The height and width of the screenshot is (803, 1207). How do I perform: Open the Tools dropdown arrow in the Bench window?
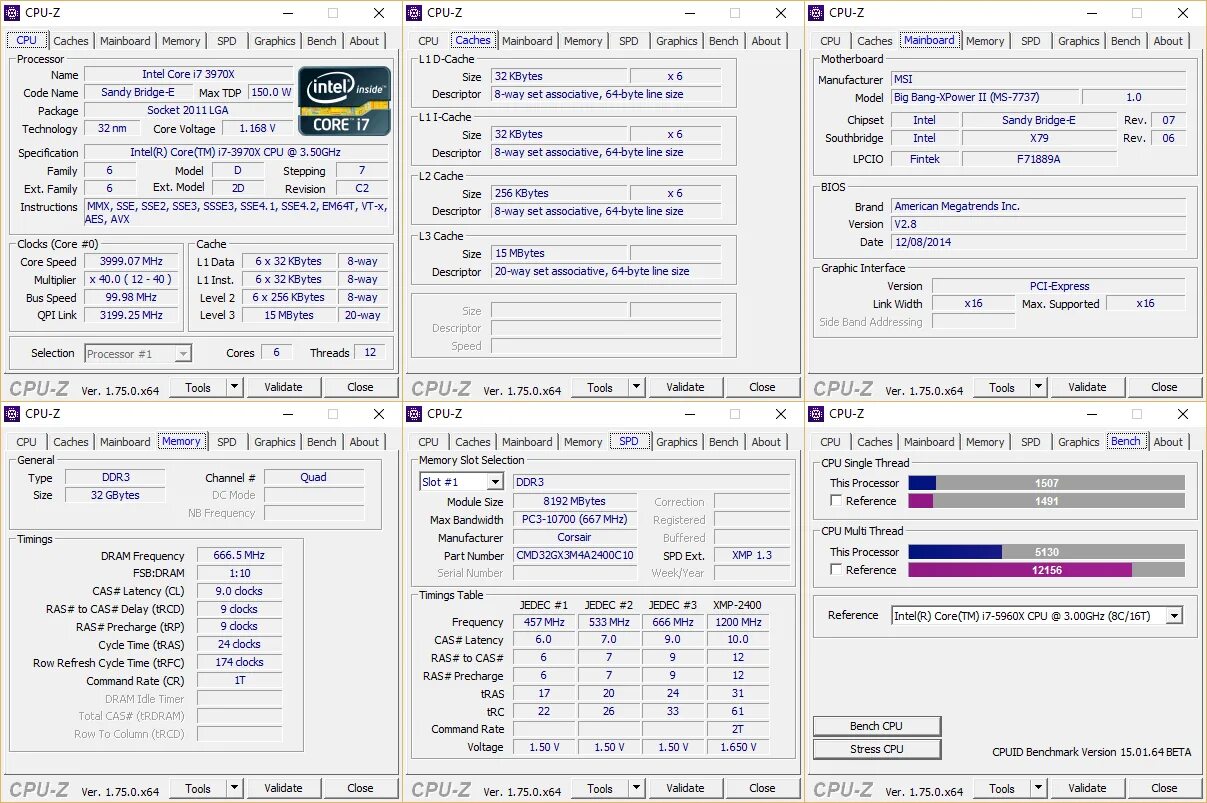(1038, 788)
